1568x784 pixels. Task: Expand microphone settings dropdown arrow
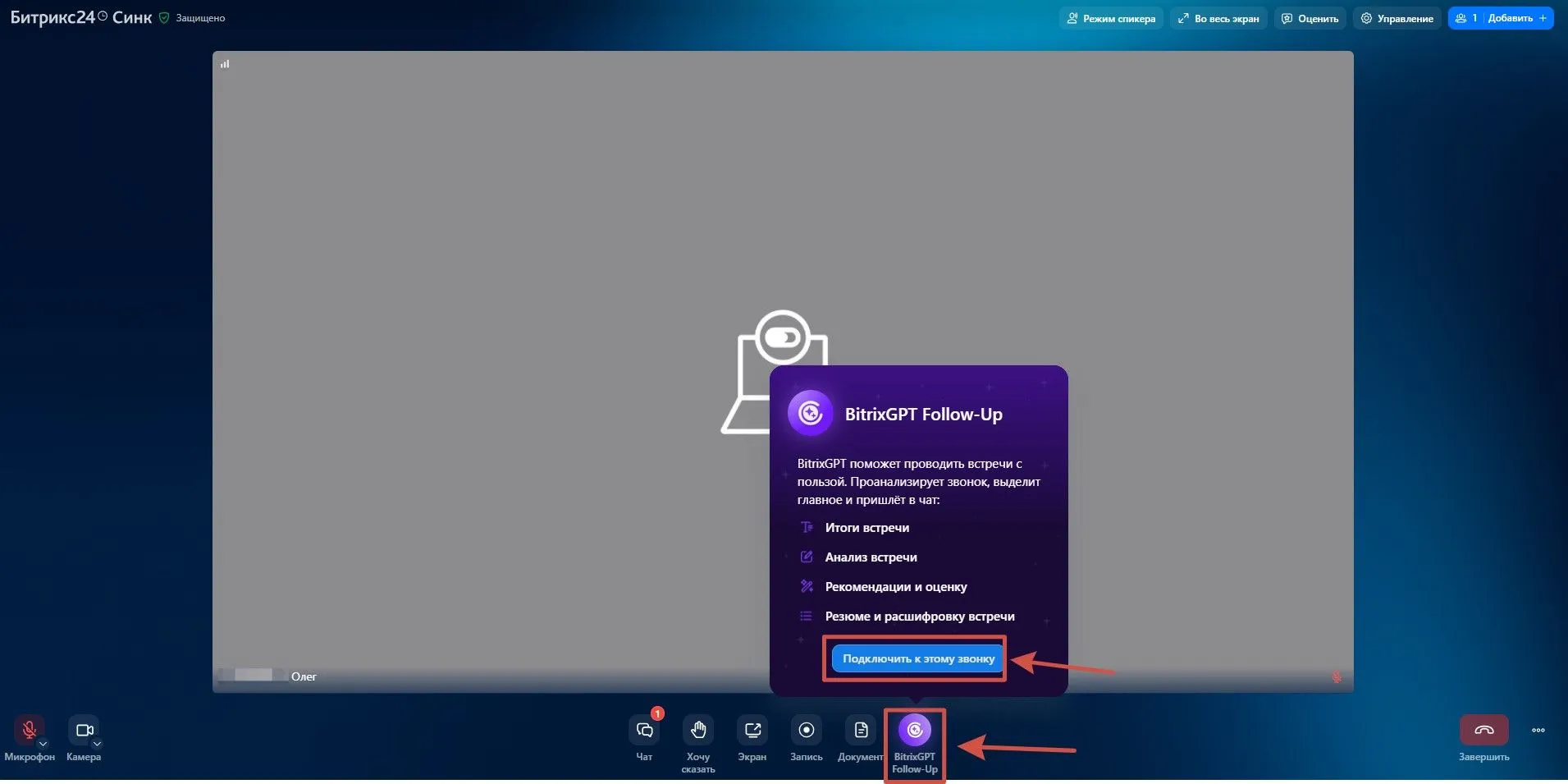tap(43, 744)
